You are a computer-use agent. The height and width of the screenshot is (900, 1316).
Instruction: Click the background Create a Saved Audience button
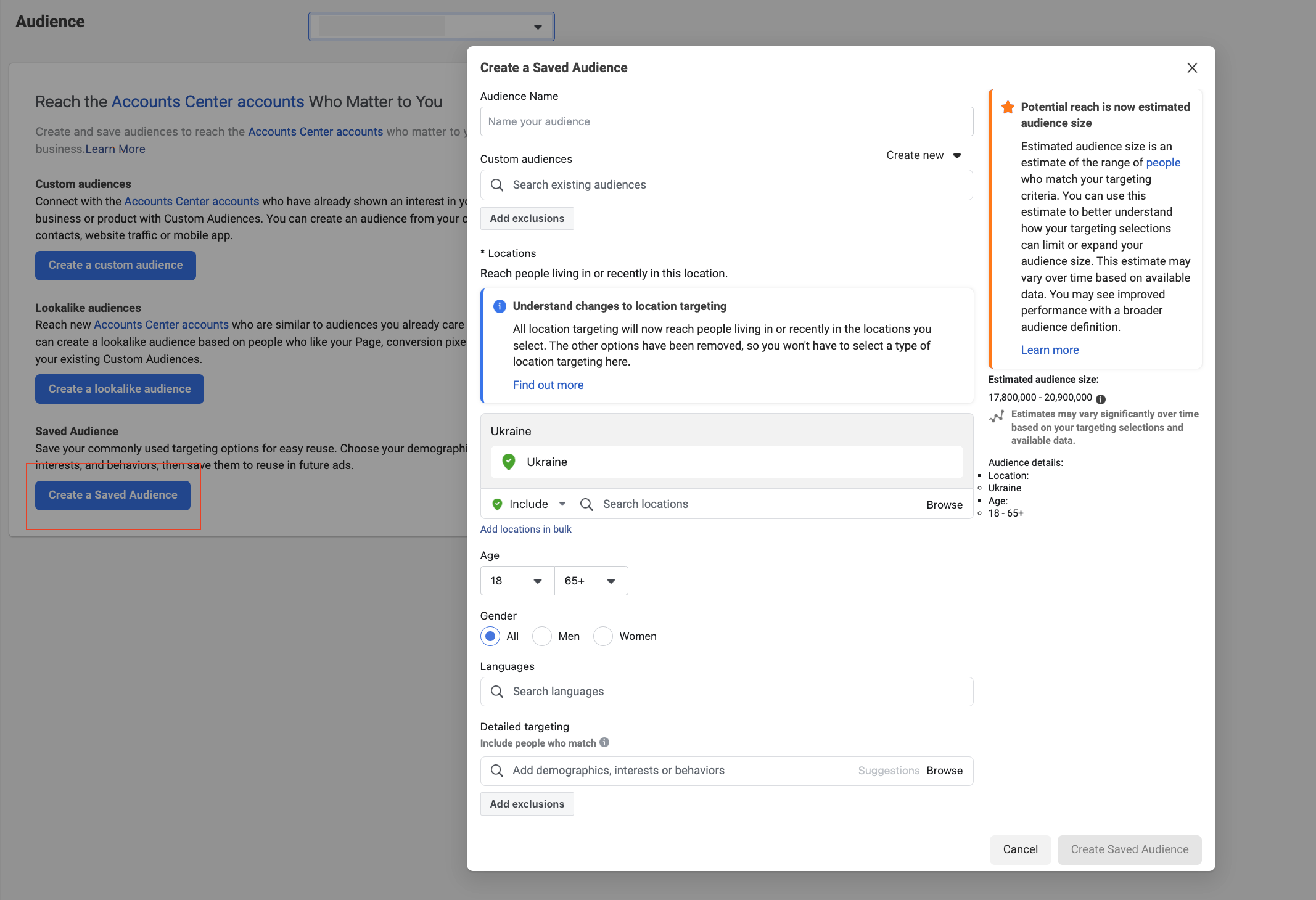(x=113, y=495)
